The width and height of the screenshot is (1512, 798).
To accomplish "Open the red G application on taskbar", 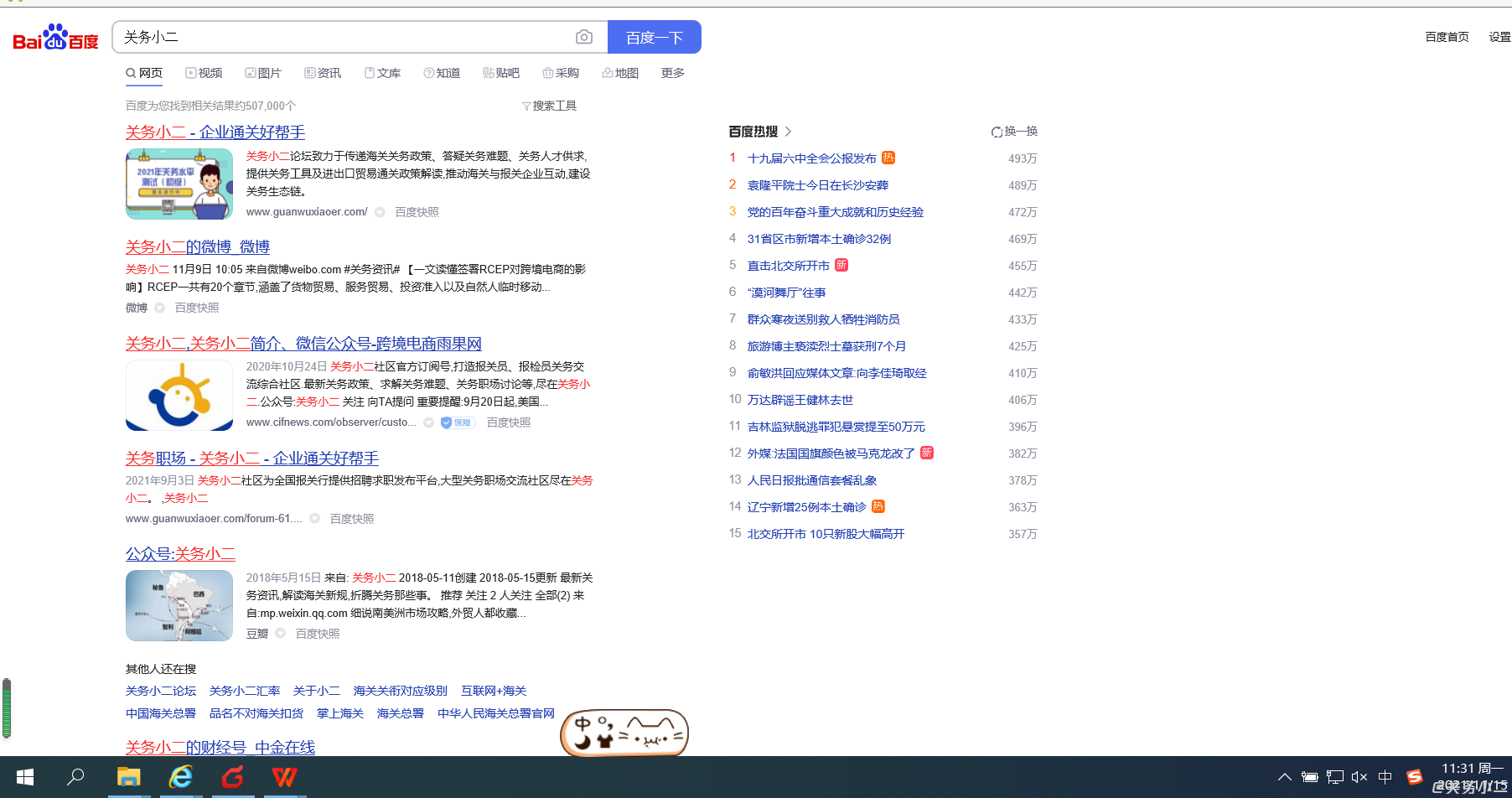I will point(232,777).
